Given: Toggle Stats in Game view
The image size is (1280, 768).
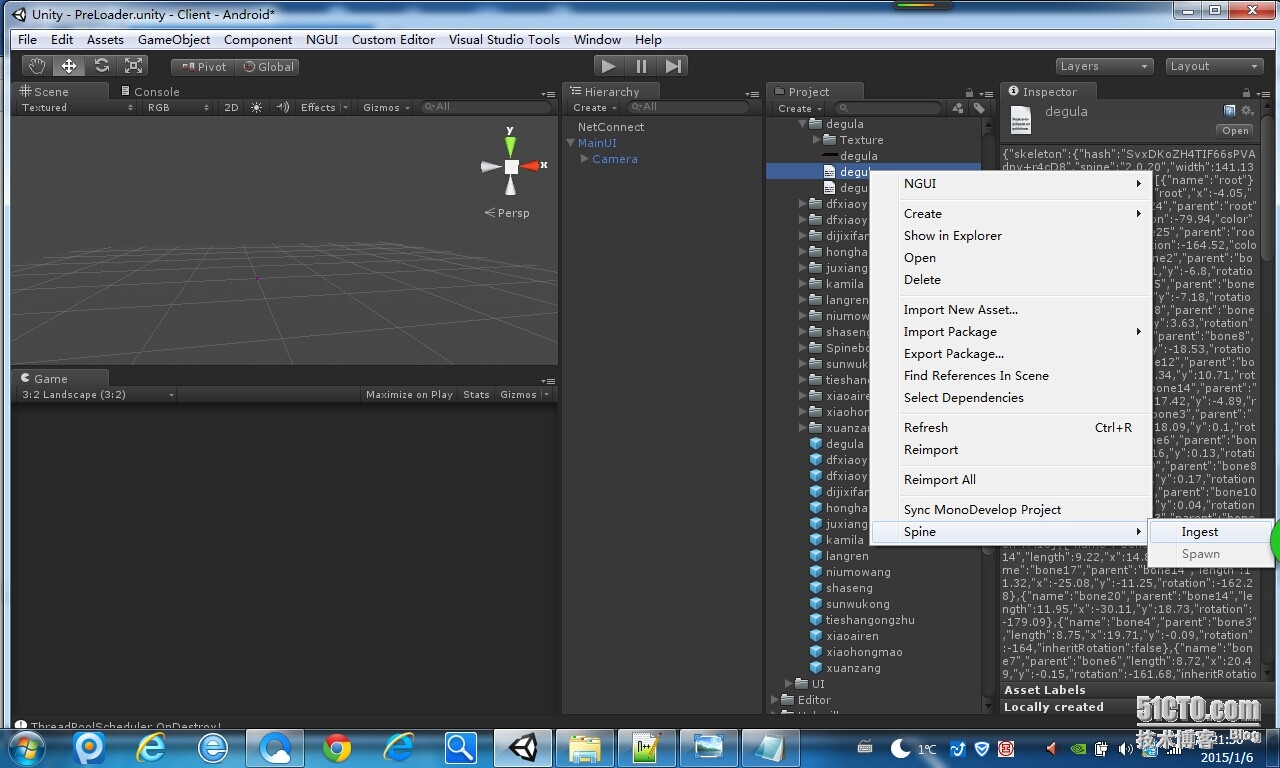Looking at the screenshot, I should [476, 394].
